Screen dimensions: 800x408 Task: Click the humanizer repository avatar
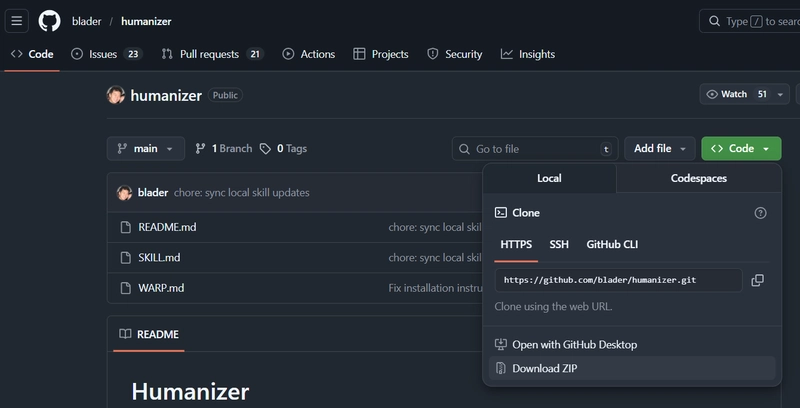(x=116, y=95)
